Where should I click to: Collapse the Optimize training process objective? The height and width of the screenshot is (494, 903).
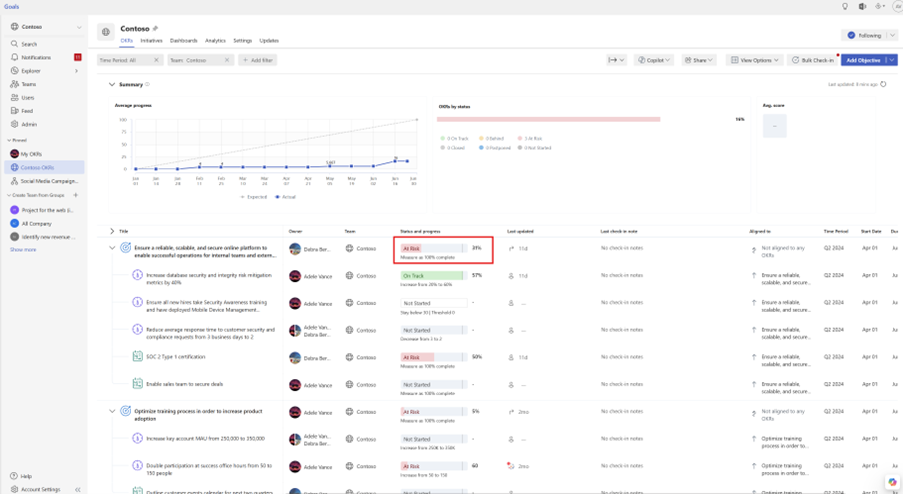pos(112,411)
